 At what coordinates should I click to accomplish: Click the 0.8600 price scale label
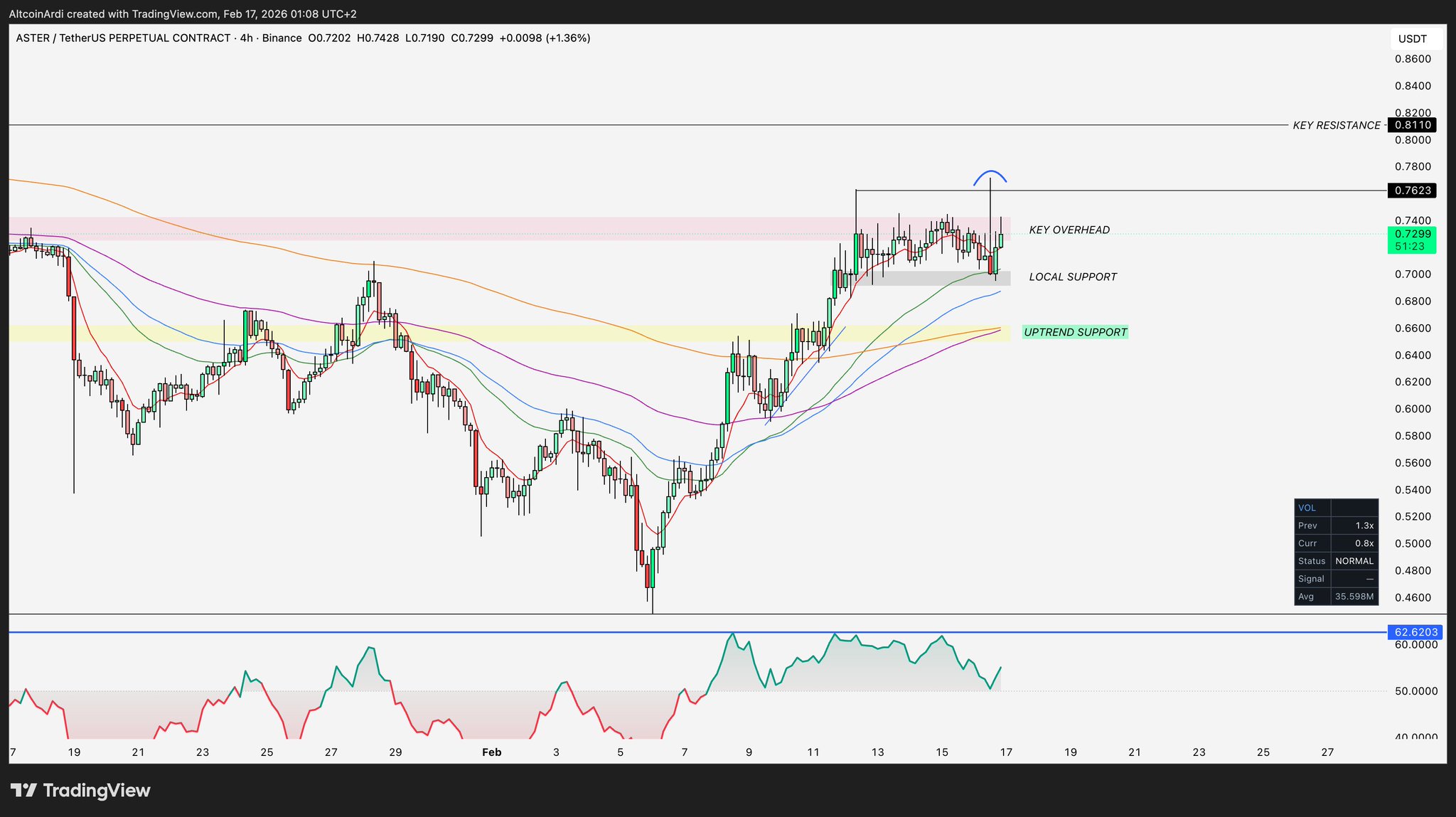click(1412, 59)
